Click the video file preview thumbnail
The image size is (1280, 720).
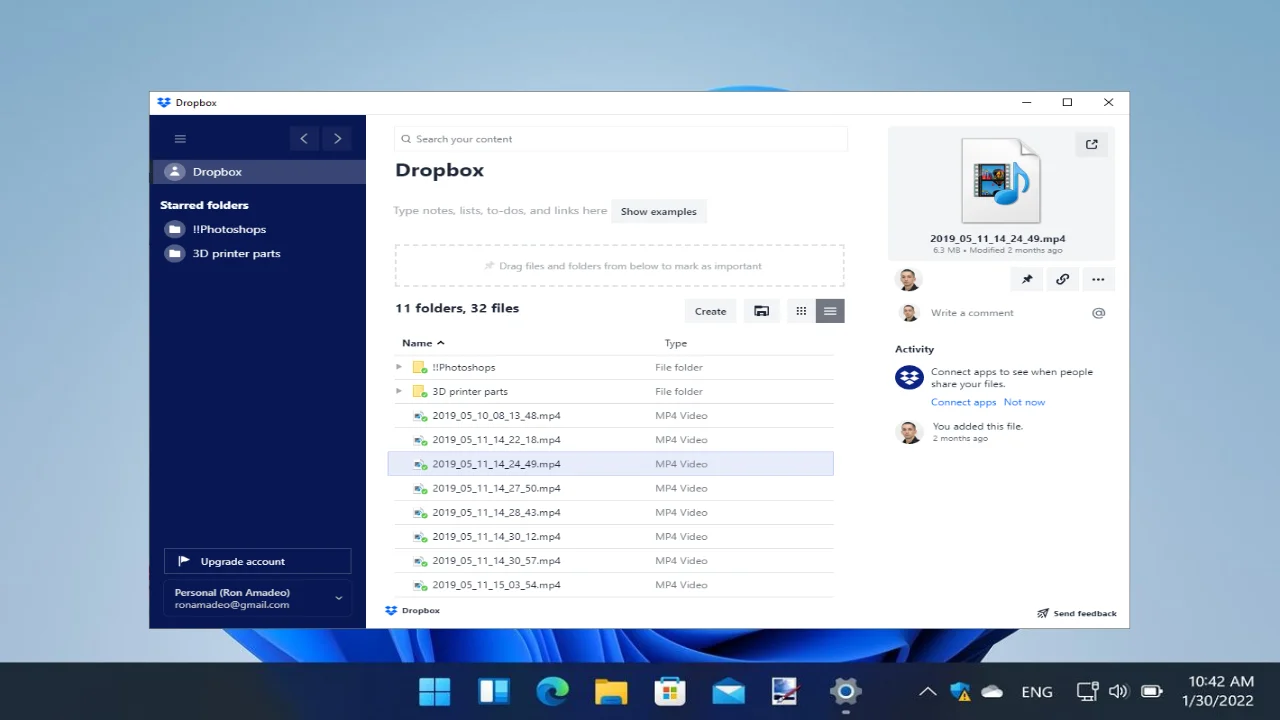point(1001,181)
